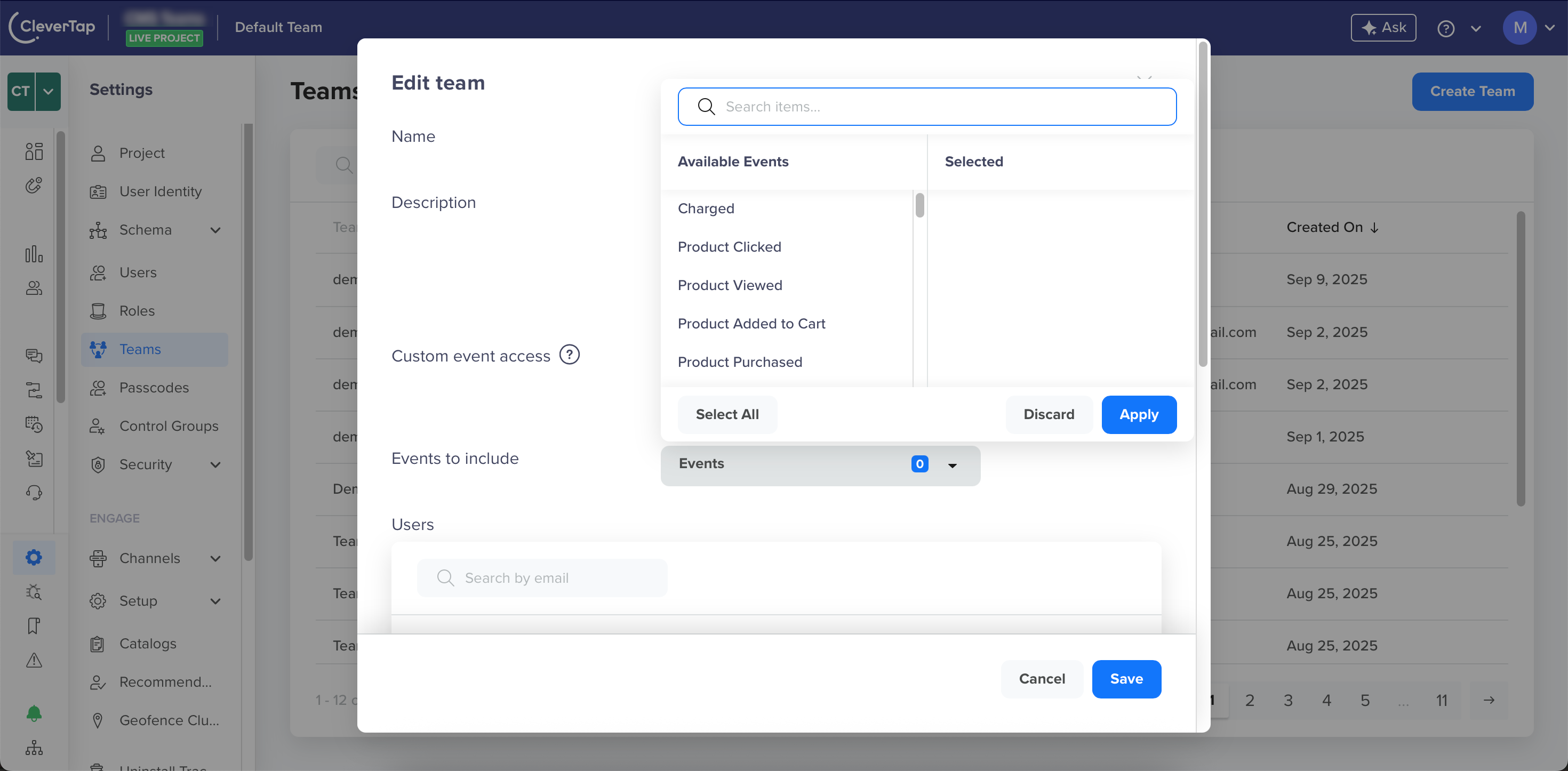Apply the selected events
This screenshot has width=1568, height=771.
coord(1139,414)
